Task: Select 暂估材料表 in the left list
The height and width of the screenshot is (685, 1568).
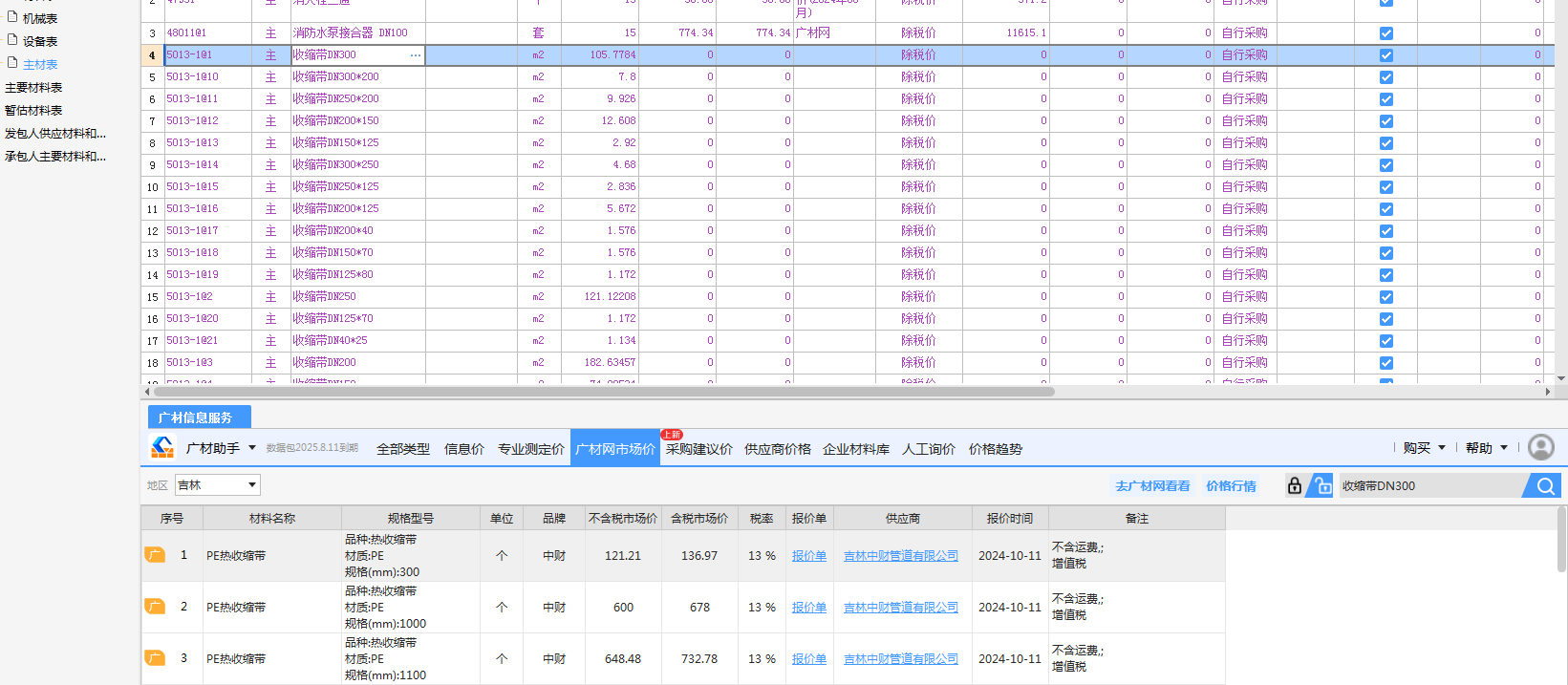Action: (x=33, y=110)
